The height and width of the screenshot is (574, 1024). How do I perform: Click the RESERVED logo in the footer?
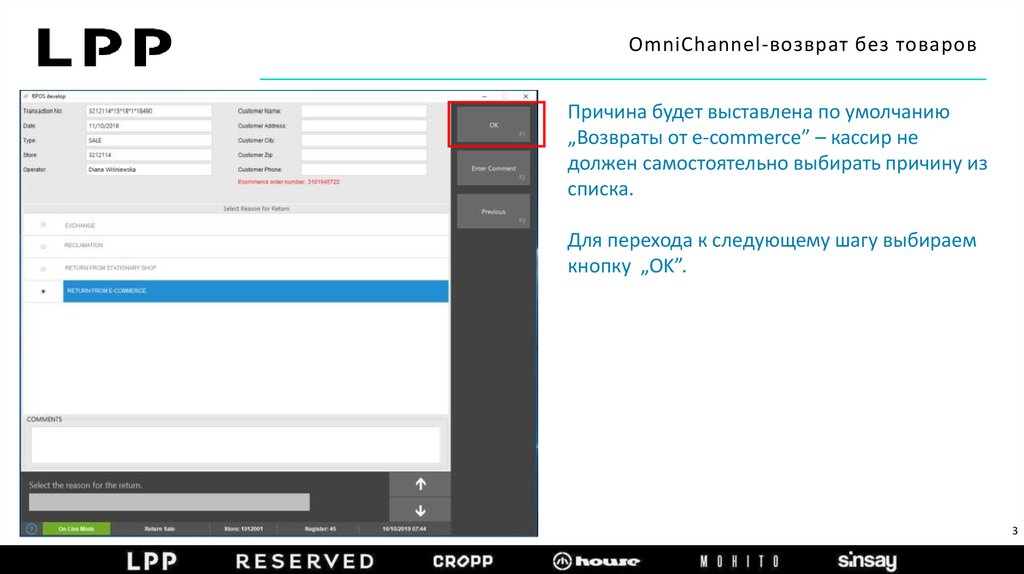tap(305, 561)
